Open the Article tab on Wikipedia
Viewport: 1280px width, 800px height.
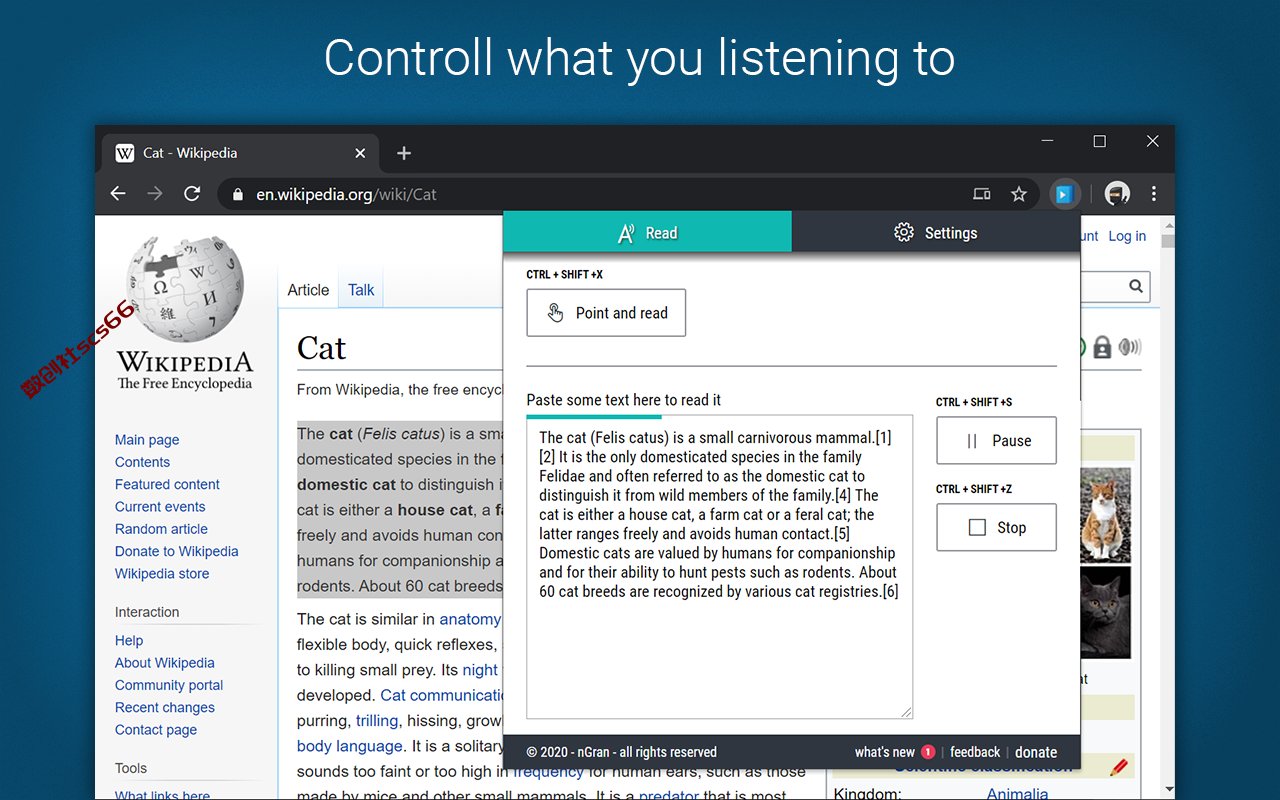pyautogui.click(x=308, y=290)
